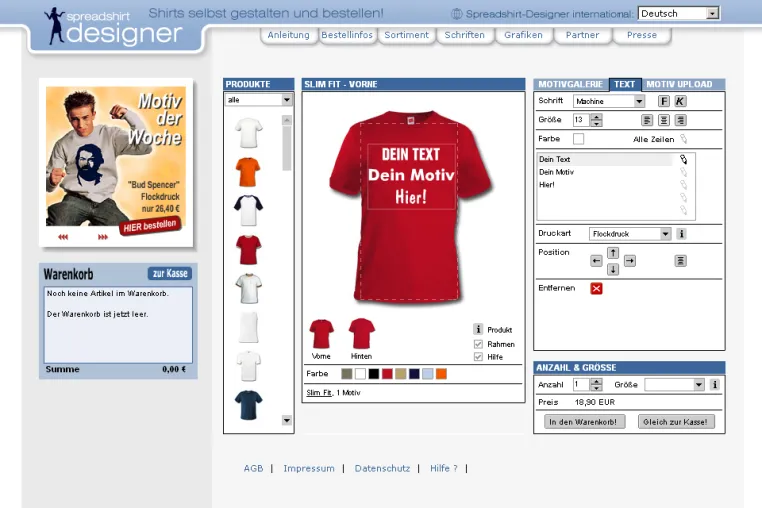Open product filter dropdown alle

click(259, 100)
